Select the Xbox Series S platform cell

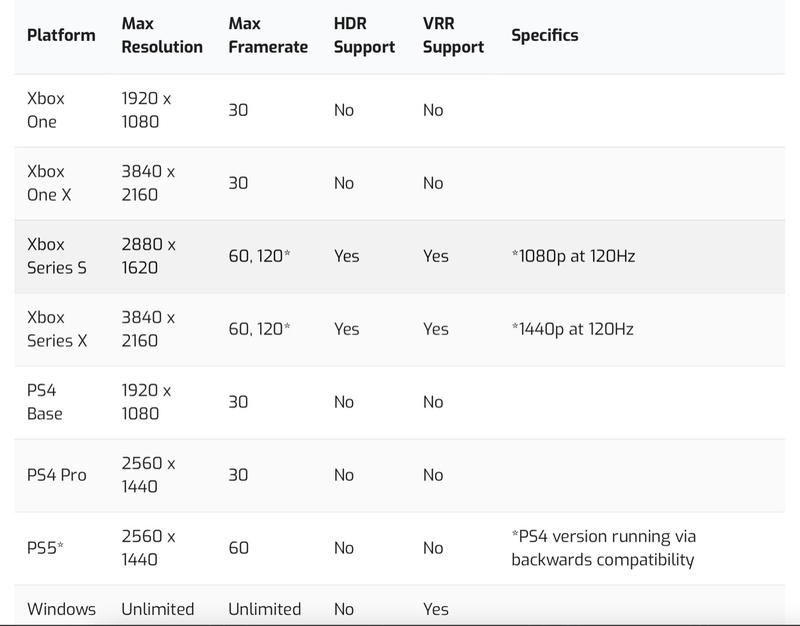pyautogui.click(x=50, y=256)
